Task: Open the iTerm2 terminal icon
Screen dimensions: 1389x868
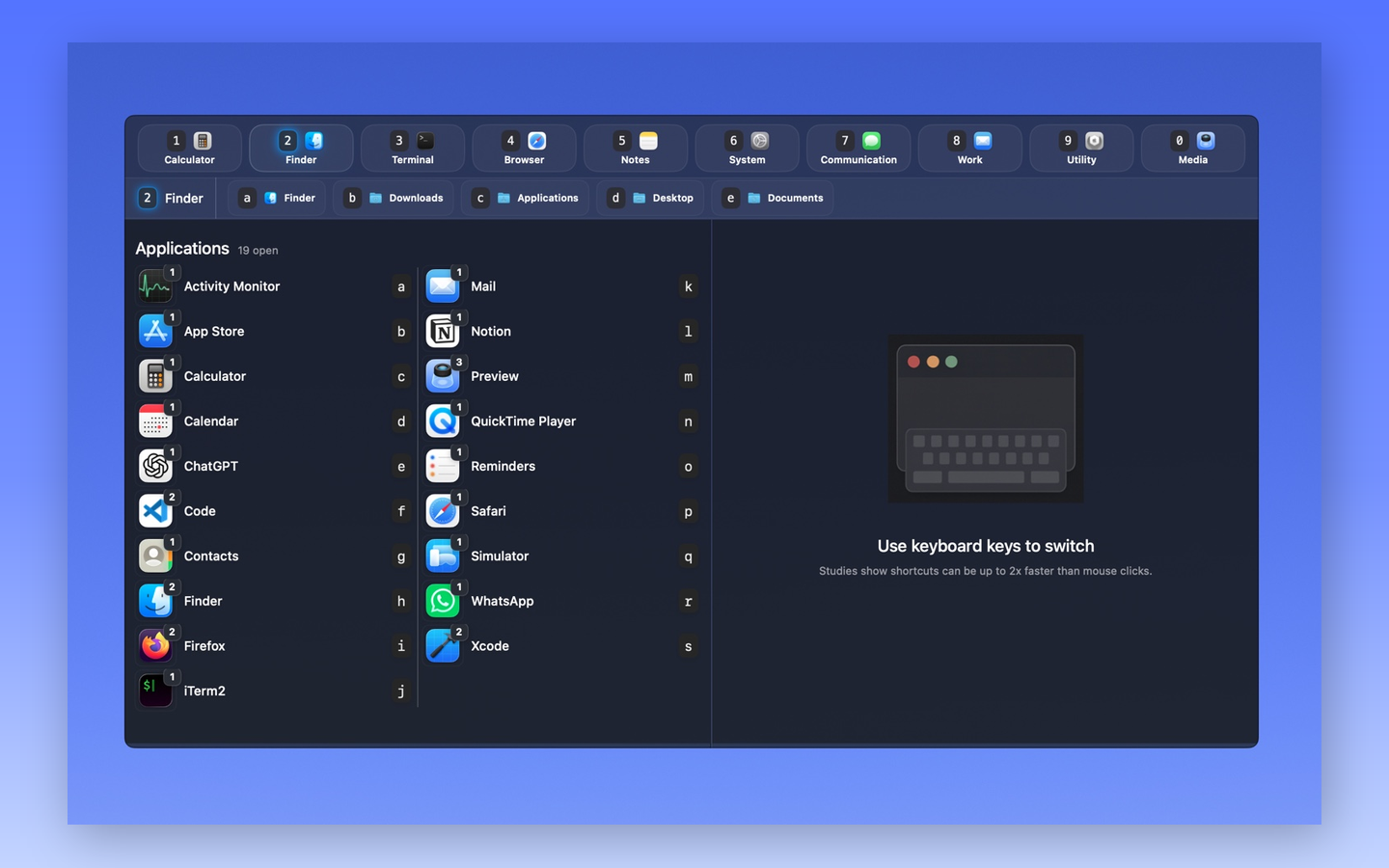Action: (x=155, y=691)
